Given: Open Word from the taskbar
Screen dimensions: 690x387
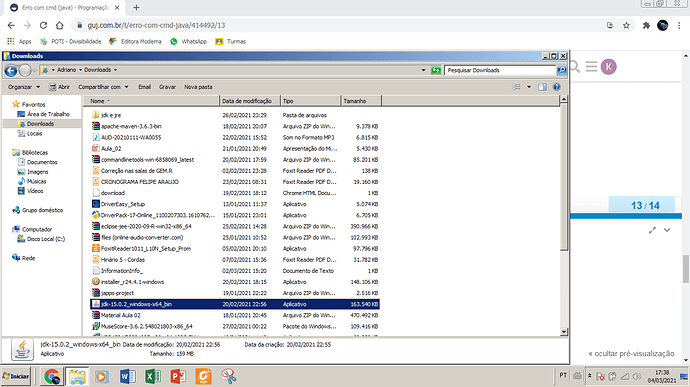Looking at the screenshot, I should pyautogui.click(x=127, y=376).
